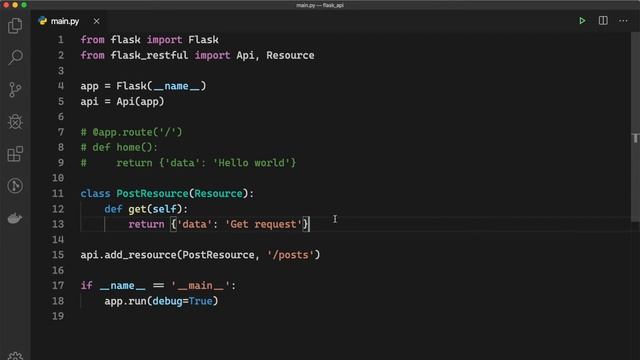Click the 'PostResource' class name

(x=152, y=193)
